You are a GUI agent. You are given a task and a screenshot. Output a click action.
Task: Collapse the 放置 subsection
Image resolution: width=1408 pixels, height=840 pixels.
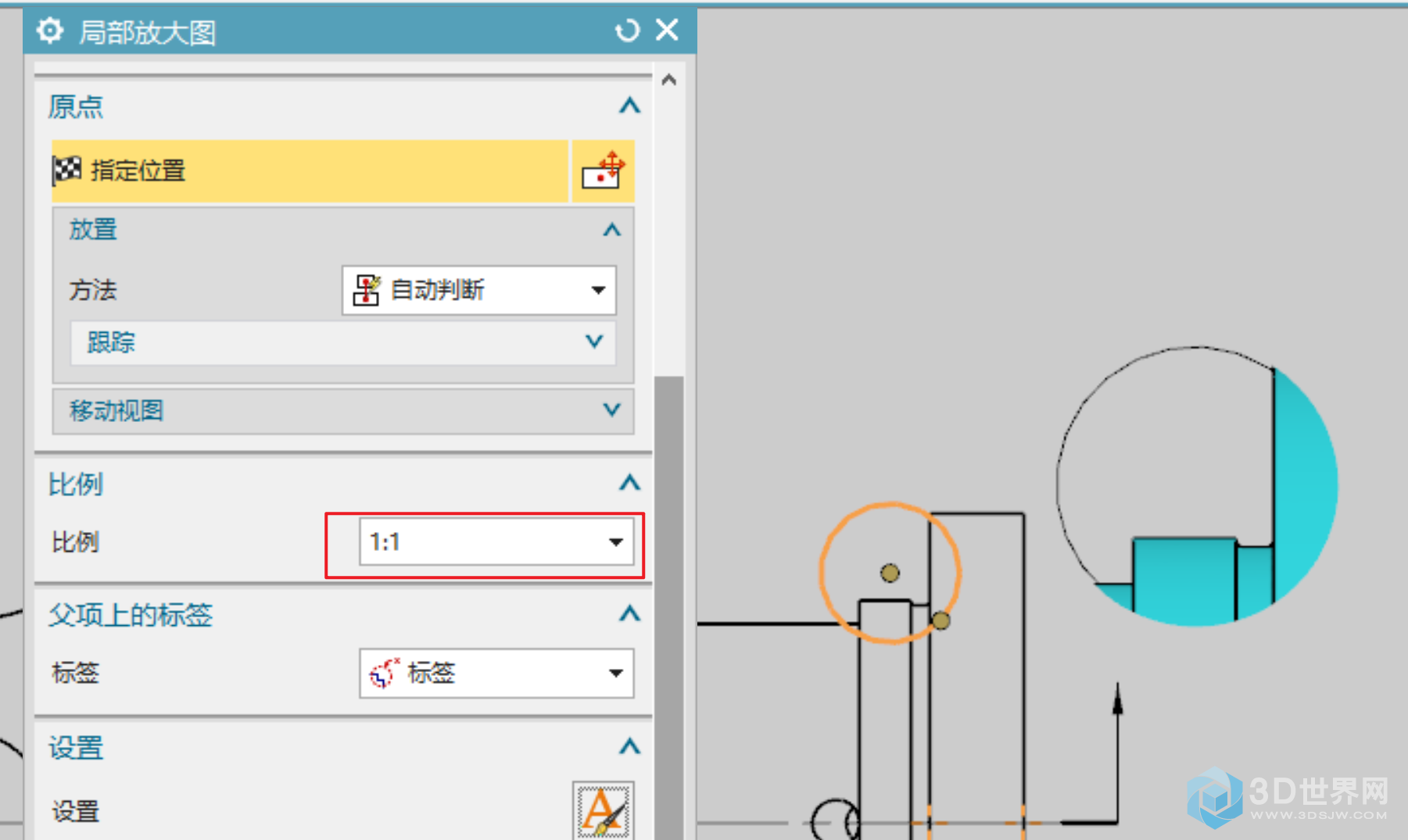click(612, 230)
